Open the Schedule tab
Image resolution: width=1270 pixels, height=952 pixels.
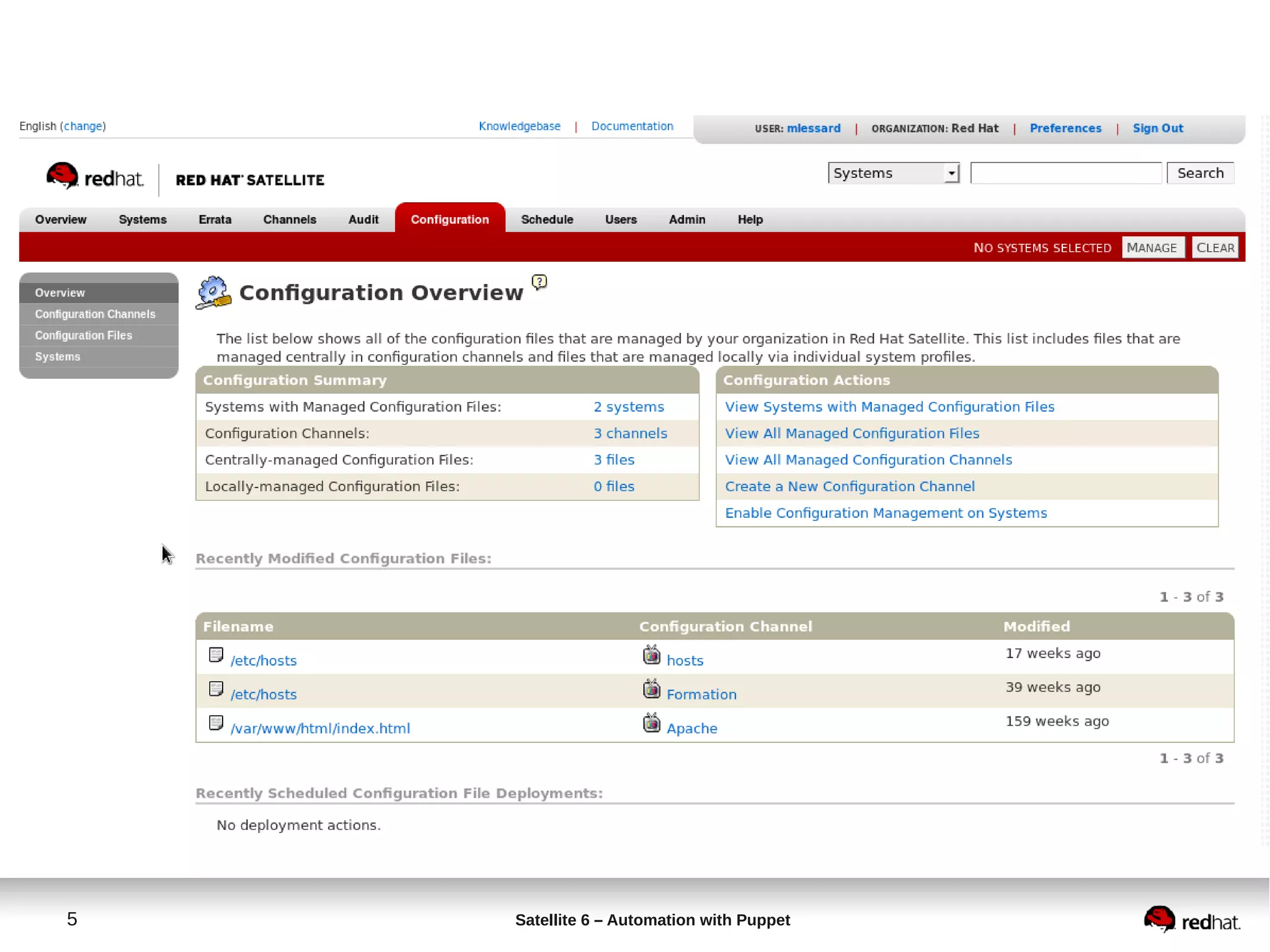pos(546,220)
